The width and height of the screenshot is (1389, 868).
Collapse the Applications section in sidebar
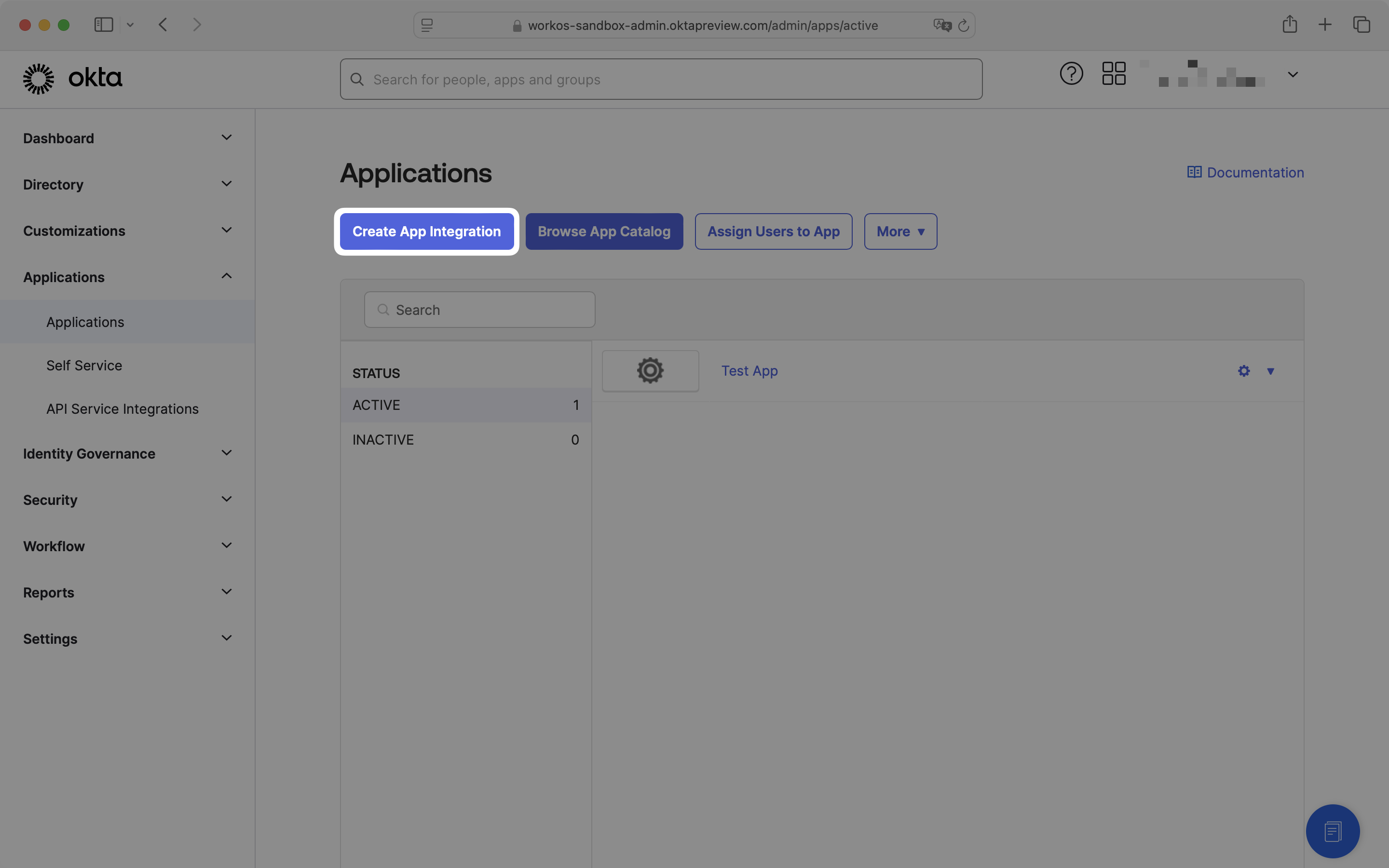[226, 276]
